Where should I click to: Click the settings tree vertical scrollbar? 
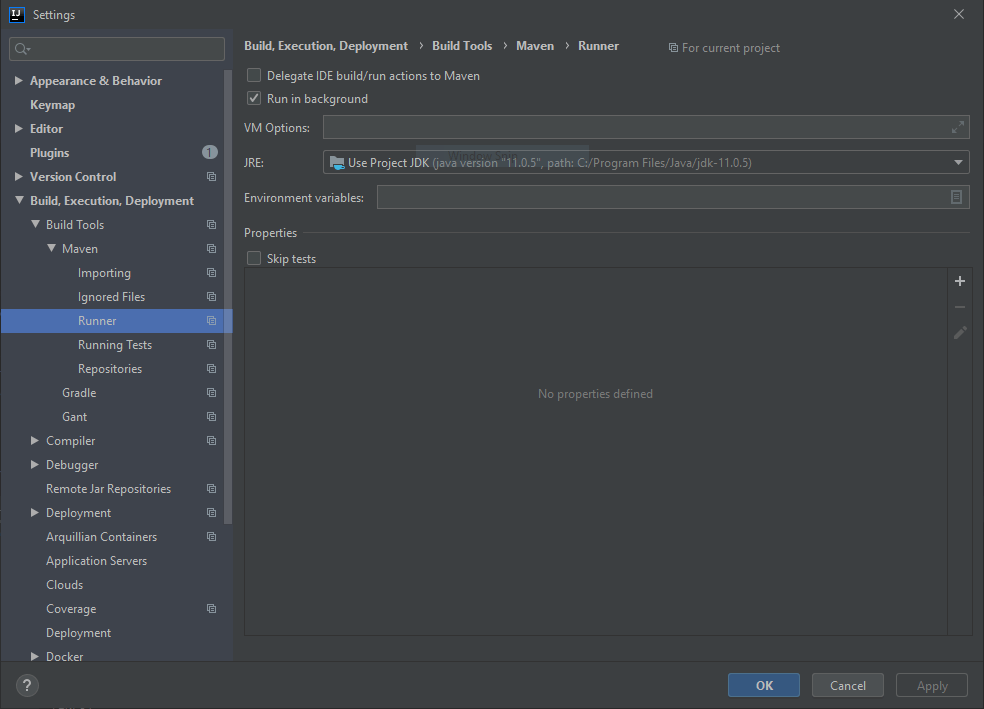coord(228,296)
